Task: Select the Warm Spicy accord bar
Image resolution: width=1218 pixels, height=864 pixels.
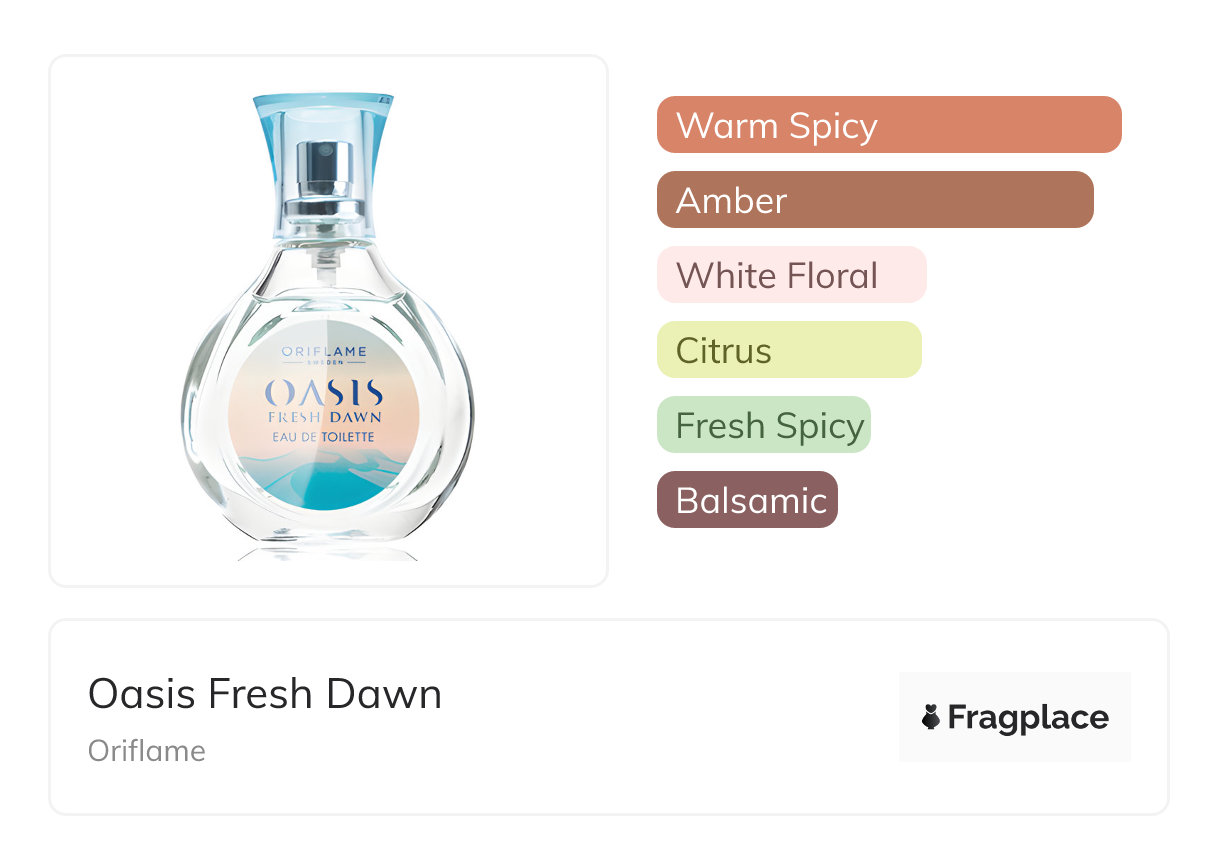Action: tap(889, 125)
